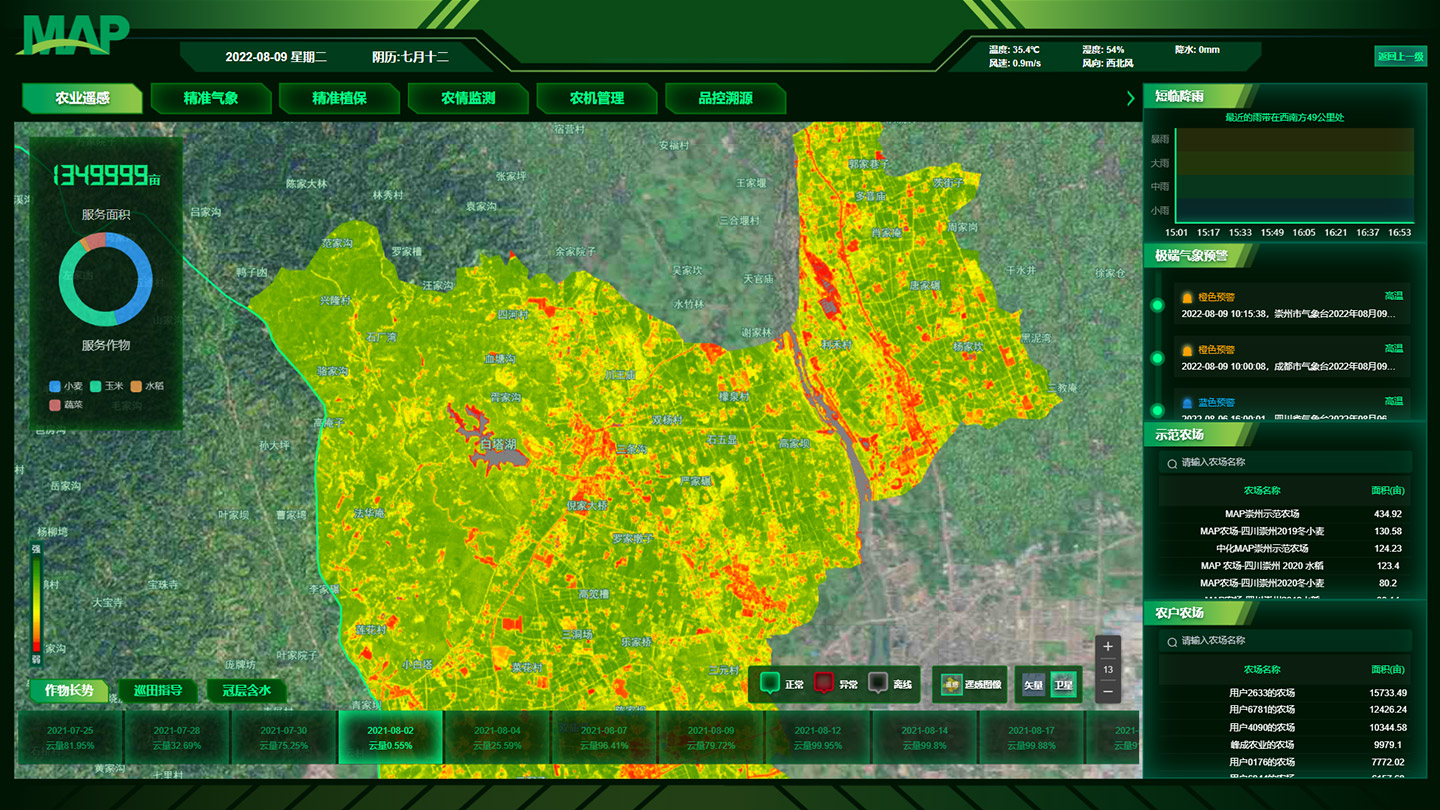This screenshot has width=1440, height=810.
Task: Open the 蓝色预警 alert card
Action: [1294, 405]
